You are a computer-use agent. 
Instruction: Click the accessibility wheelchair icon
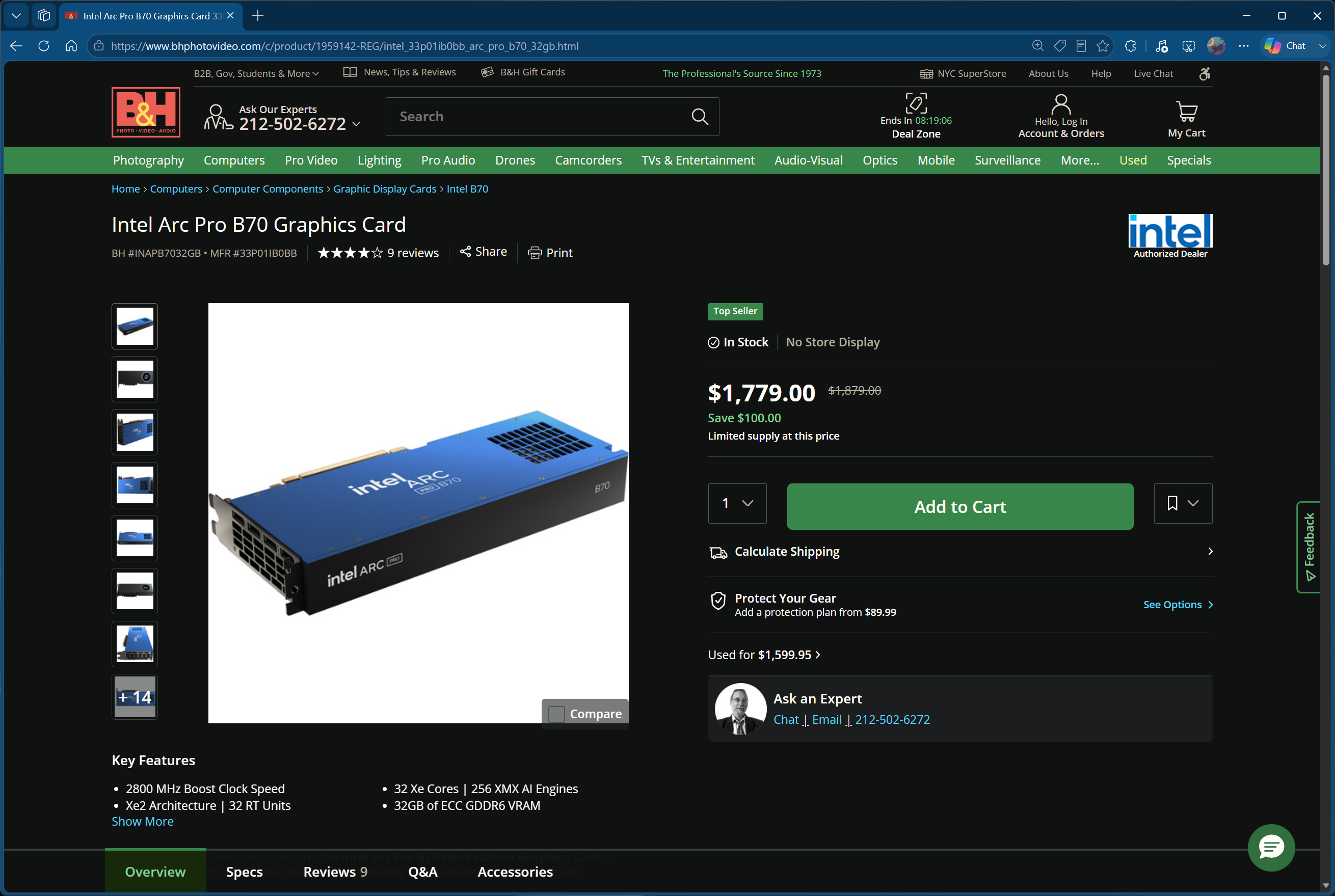pyautogui.click(x=1204, y=73)
